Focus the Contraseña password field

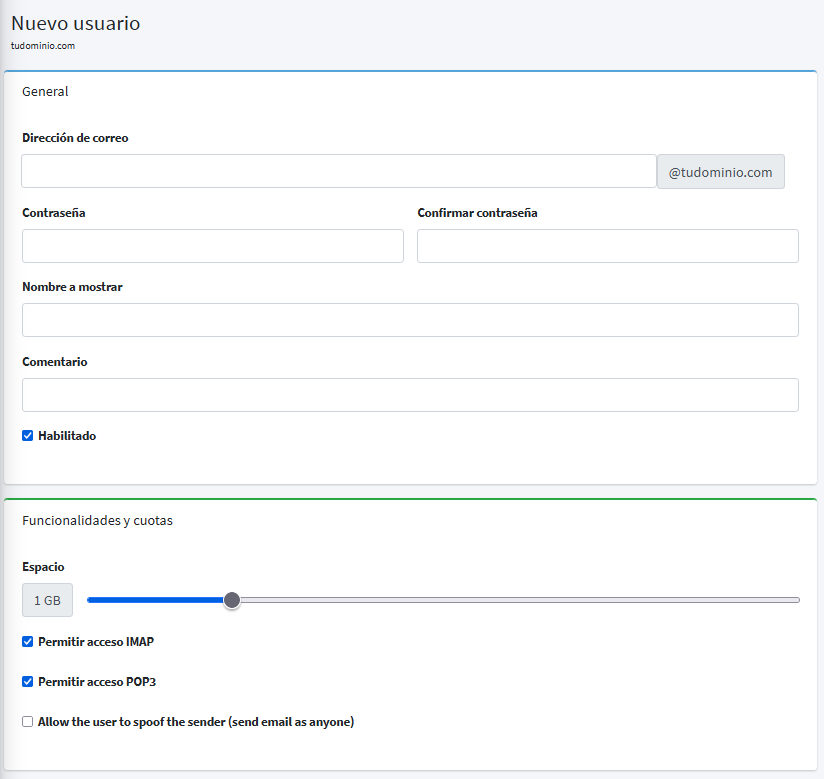(x=212, y=246)
